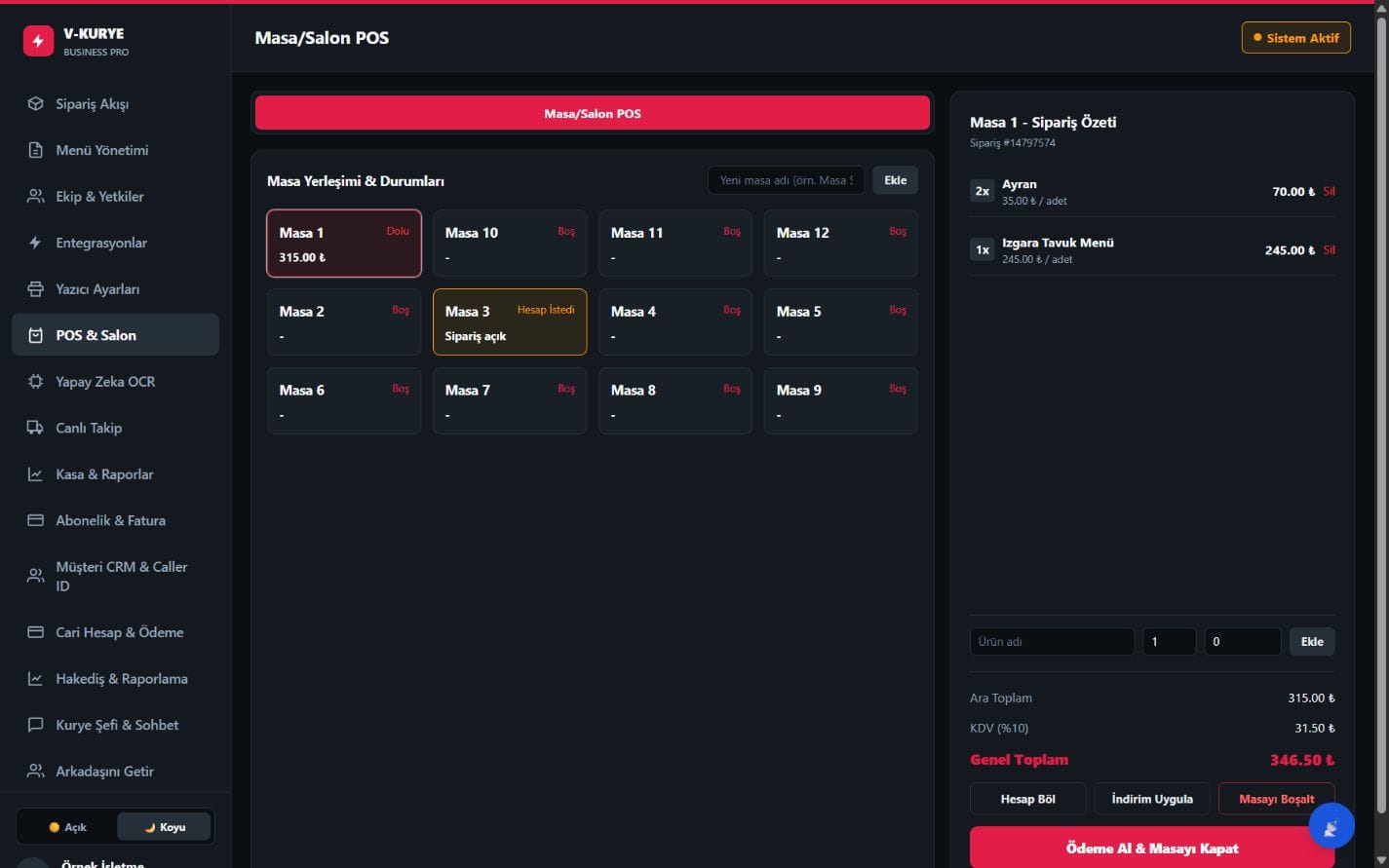
Task: Delete the Ayran line with Sil
Action: tap(1329, 192)
